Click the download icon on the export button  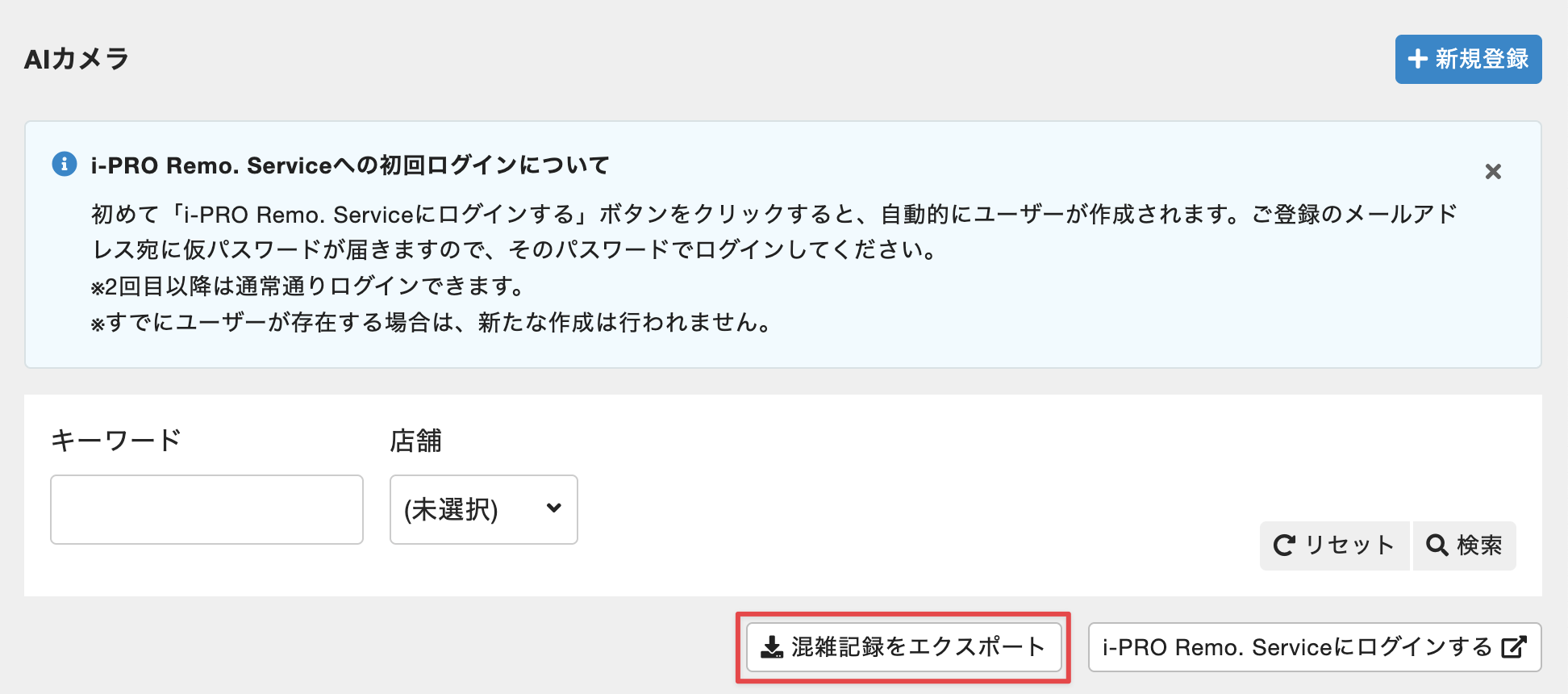coord(772,647)
